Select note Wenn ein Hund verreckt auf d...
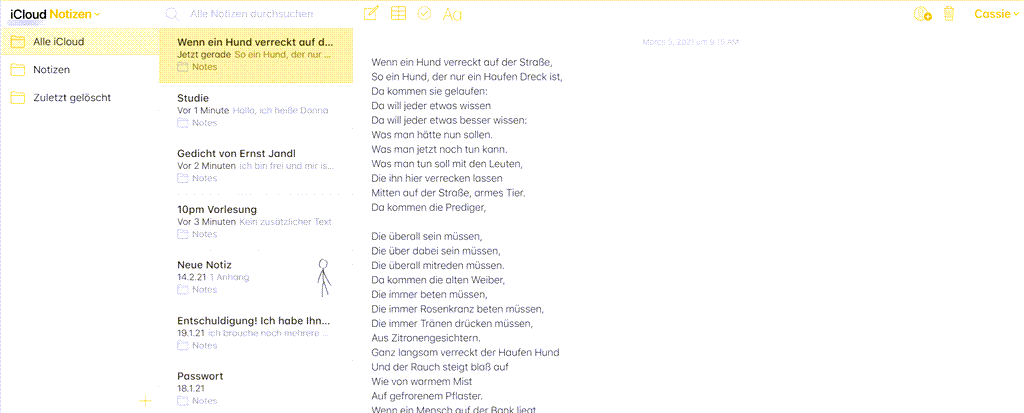Image resolution: width=1024 pixels, height=413 pixels. tap(255, 56)
